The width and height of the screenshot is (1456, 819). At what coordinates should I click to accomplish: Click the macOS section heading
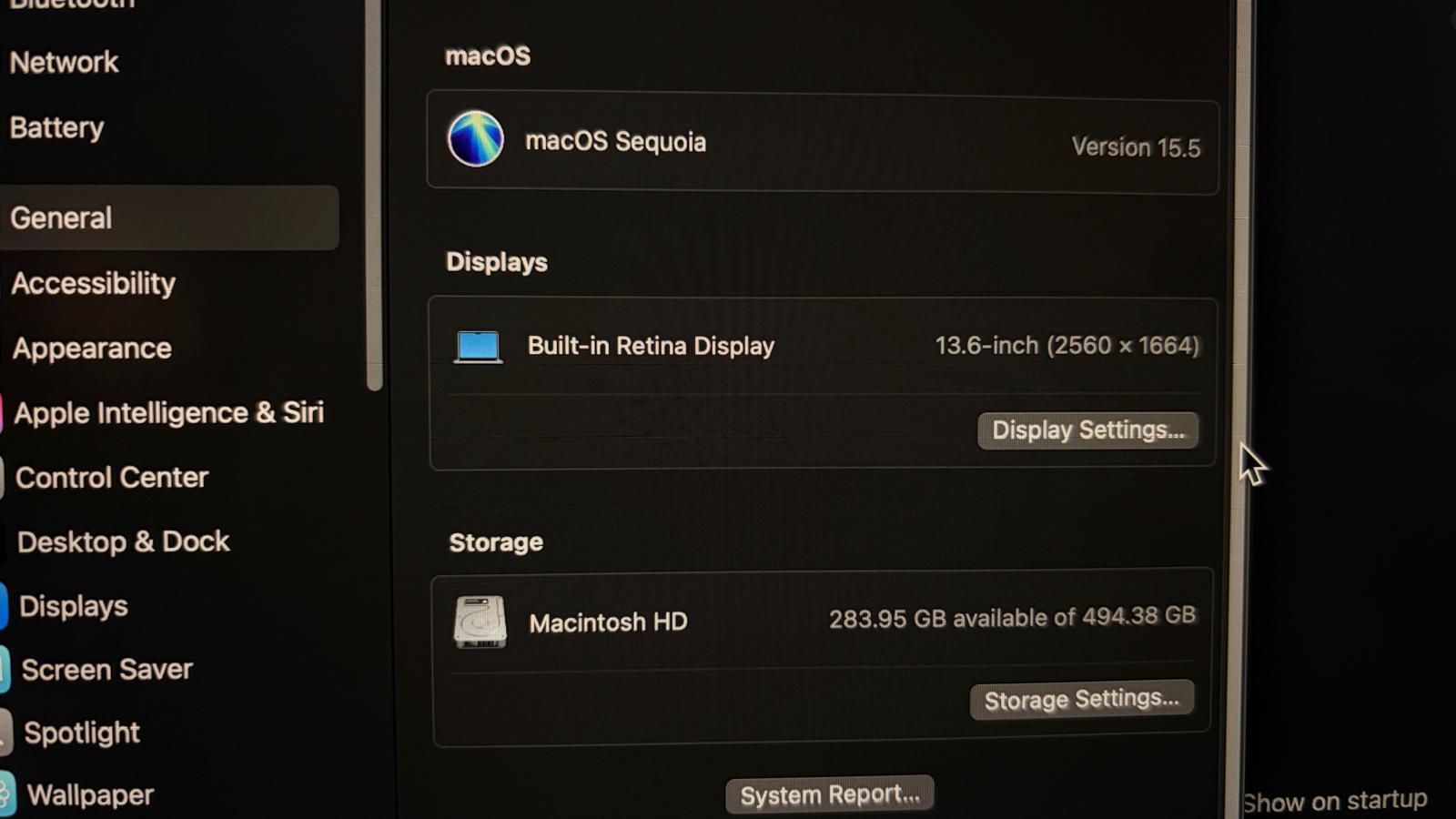click(x=488, y=56)
